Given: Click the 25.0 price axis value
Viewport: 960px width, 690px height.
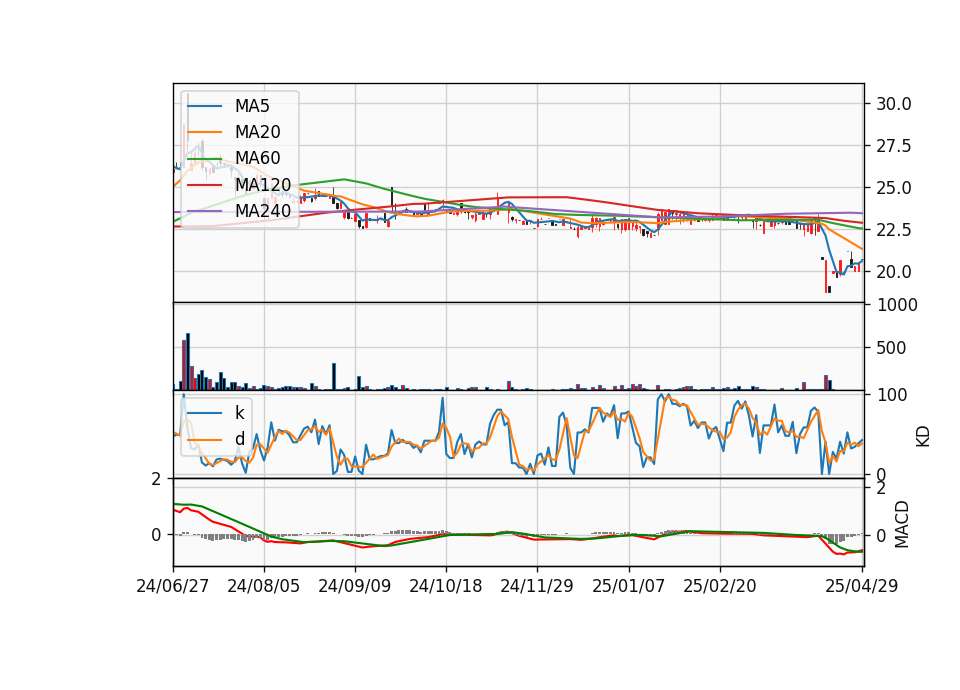Looking at the screenshot, I should coord(893,188).
